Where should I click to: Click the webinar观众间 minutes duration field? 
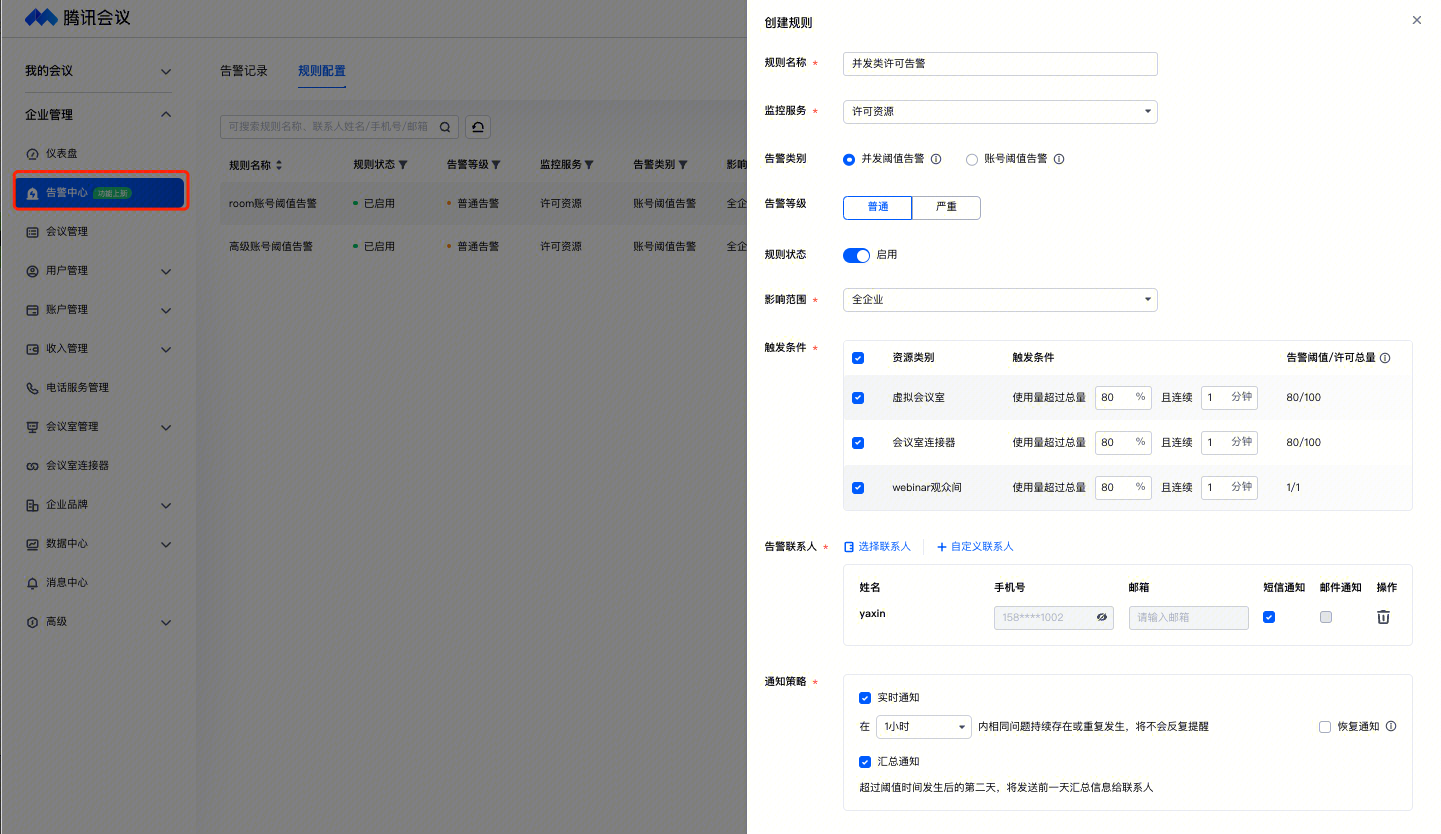point(1229,488)
